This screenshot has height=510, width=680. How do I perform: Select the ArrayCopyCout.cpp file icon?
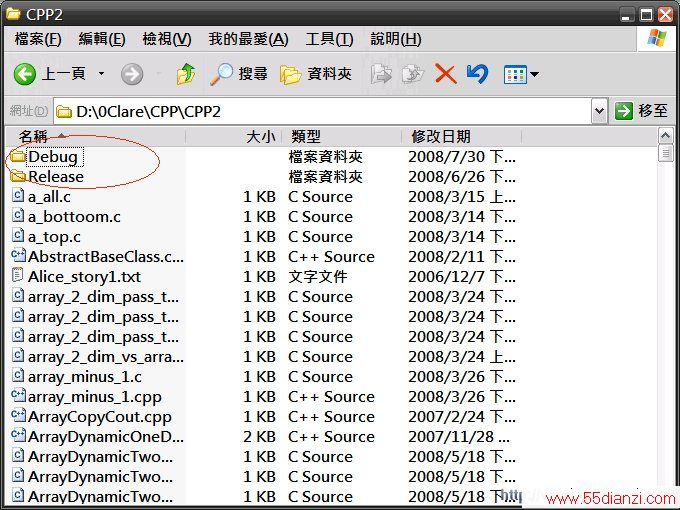click(x=18, y=416)
